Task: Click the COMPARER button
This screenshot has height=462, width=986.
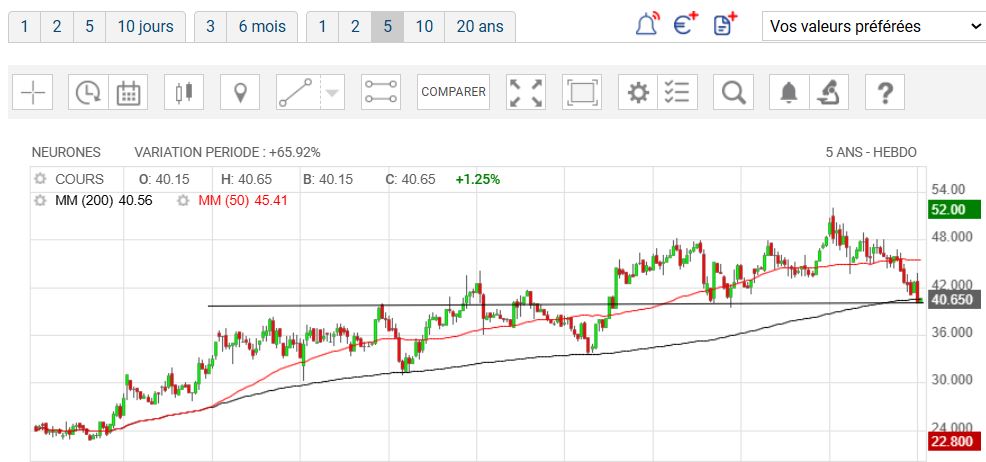Action: pyautogui.click(x=453, y=92)
